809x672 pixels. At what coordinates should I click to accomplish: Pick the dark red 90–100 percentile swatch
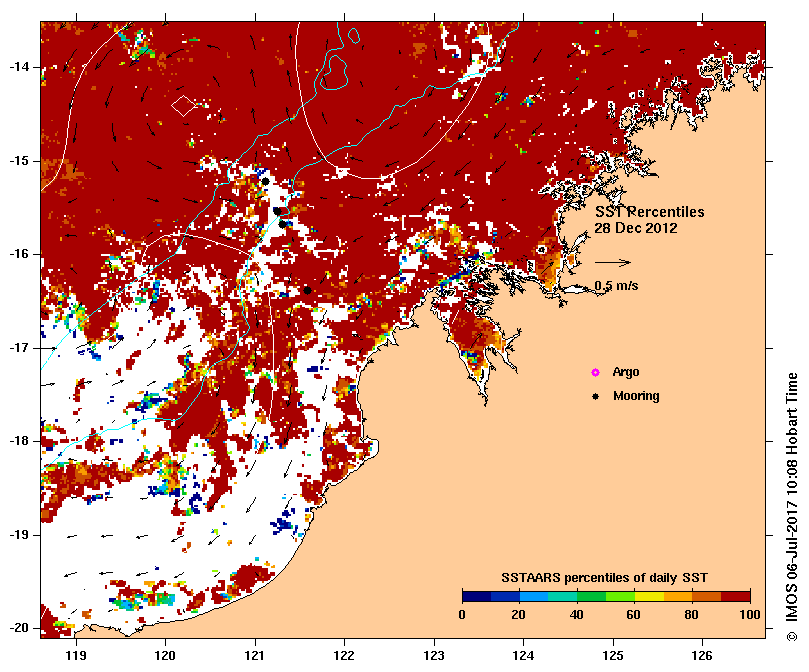(x=736, y=596)
